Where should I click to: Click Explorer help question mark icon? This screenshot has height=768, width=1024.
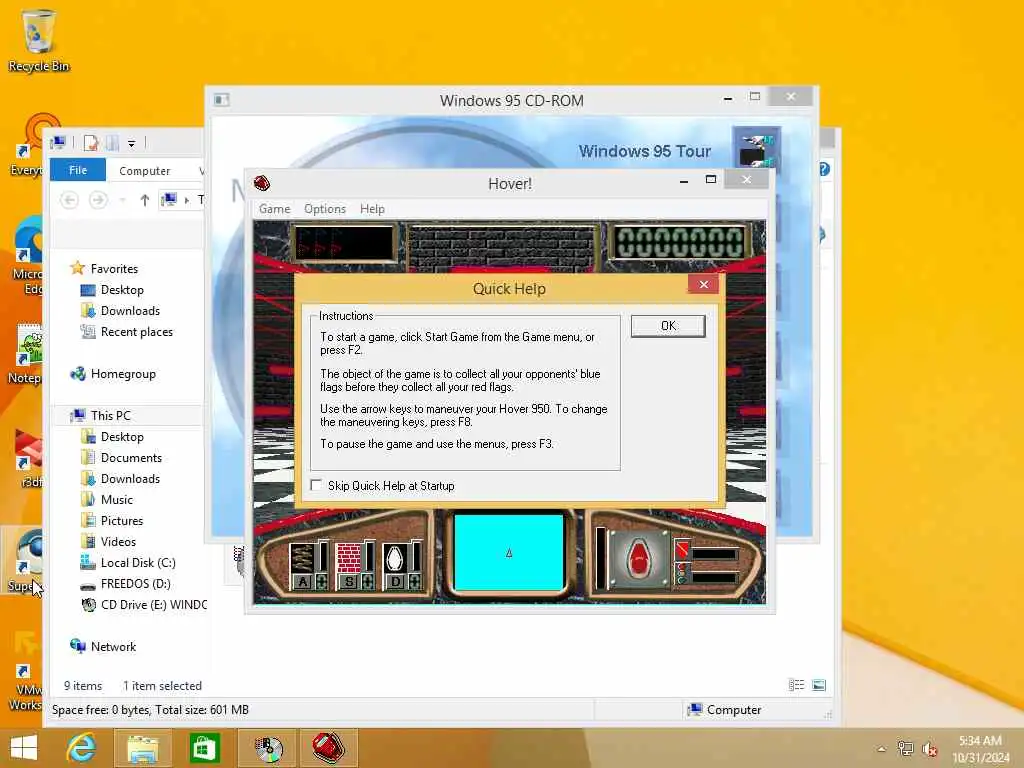coord(824,170)
